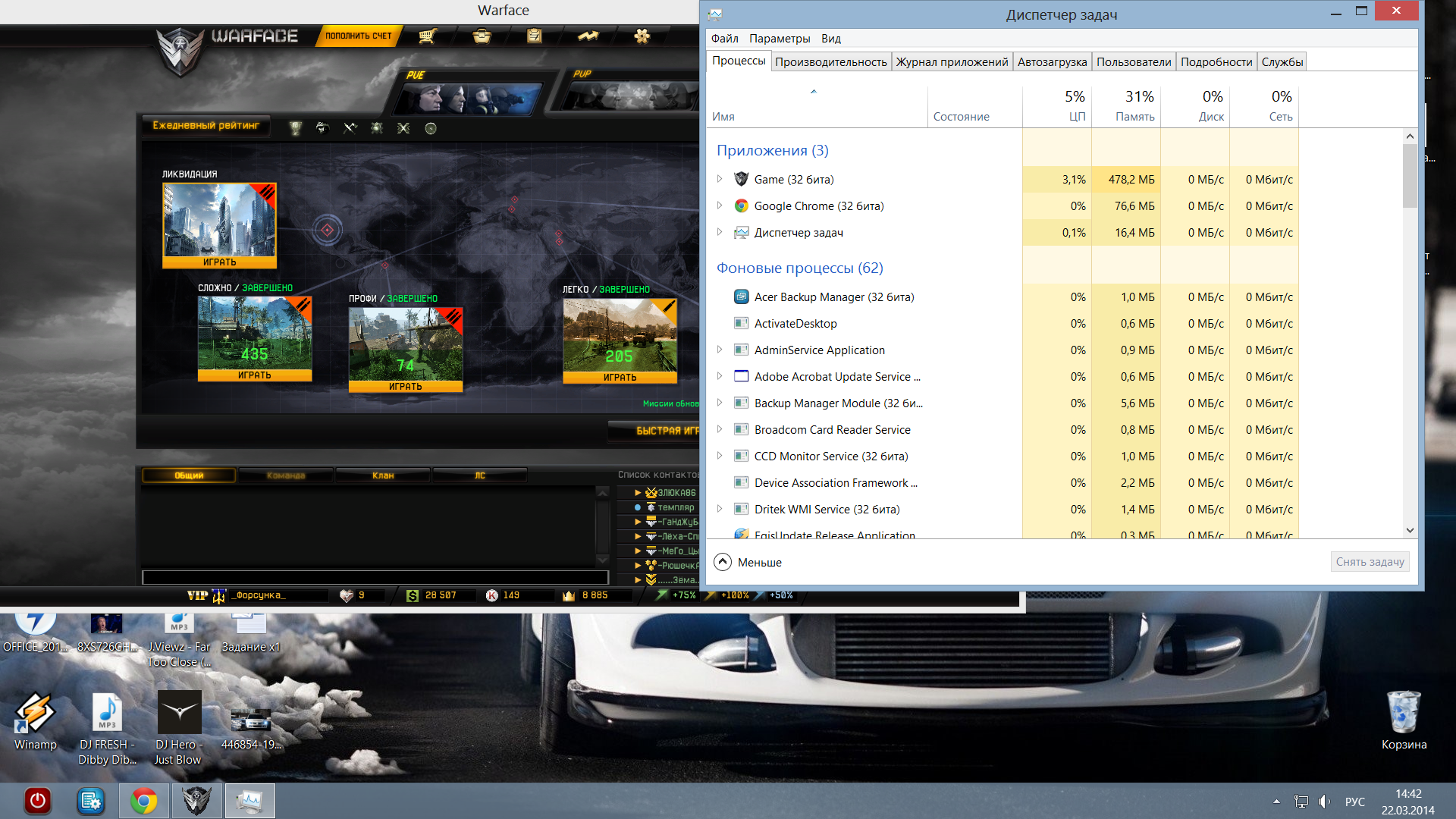Open the inventory toolbox icon in Warface

click(x=482, y=36)
